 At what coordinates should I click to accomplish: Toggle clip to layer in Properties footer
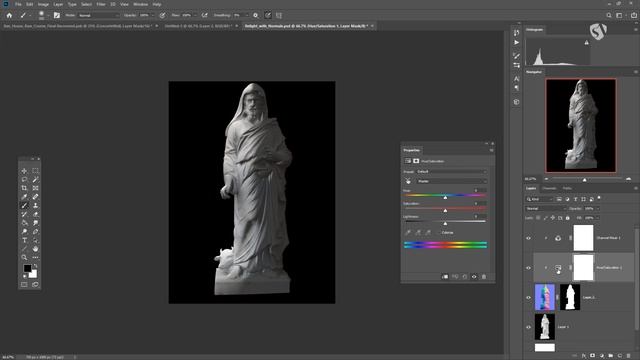point(445,277)
